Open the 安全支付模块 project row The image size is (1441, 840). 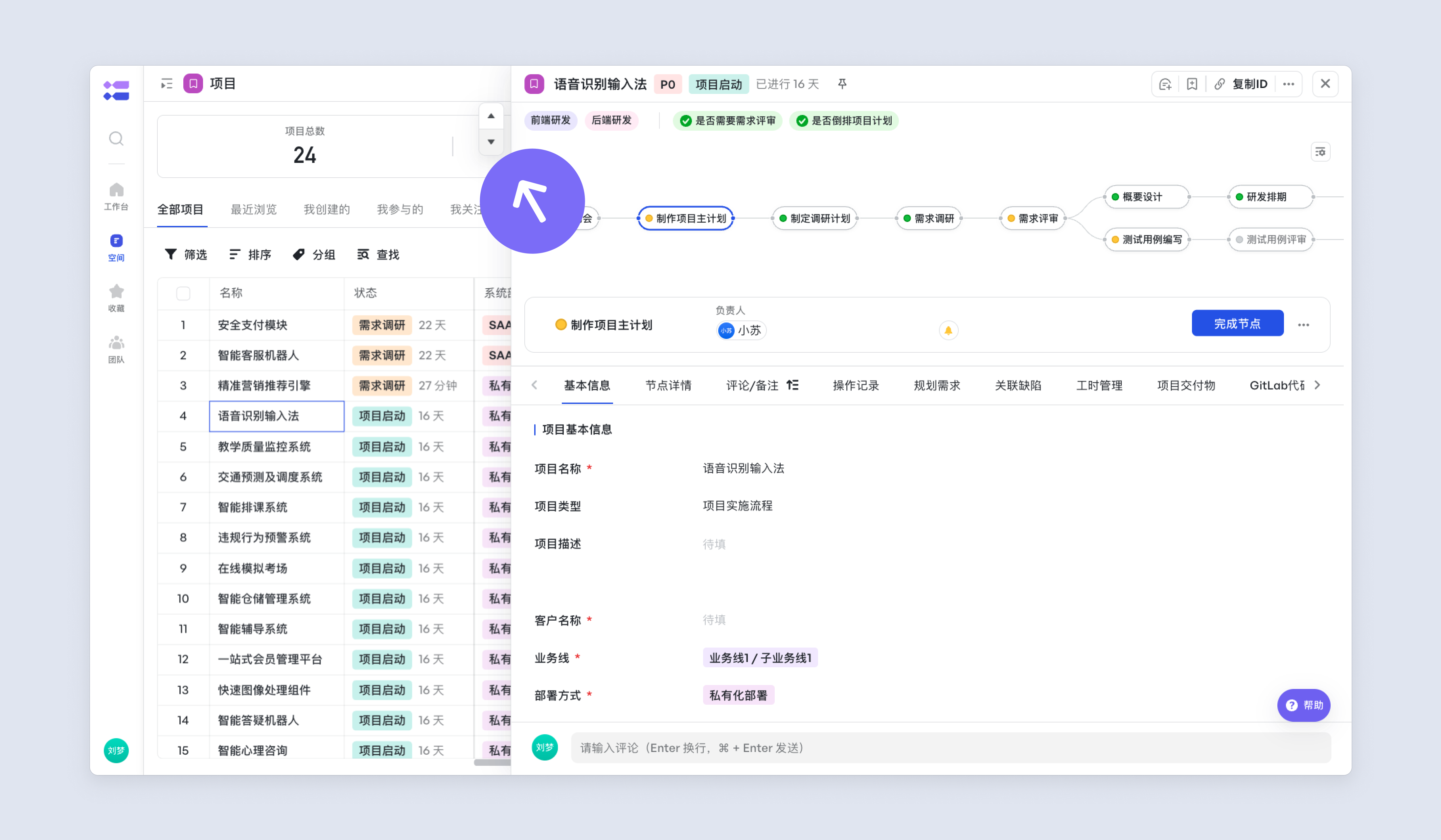tap(253, 324)
